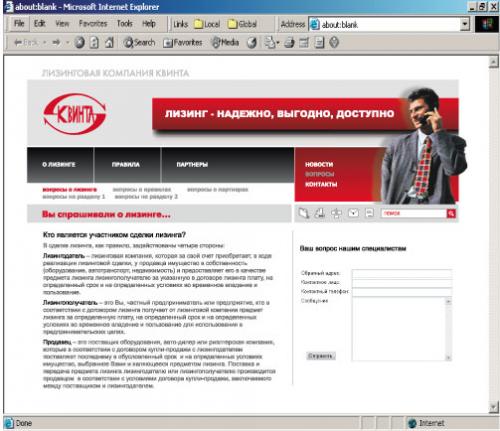The image size is (500, 431).
Task: Click the Print toolbar icon
Action: click(x=289, y=43)
